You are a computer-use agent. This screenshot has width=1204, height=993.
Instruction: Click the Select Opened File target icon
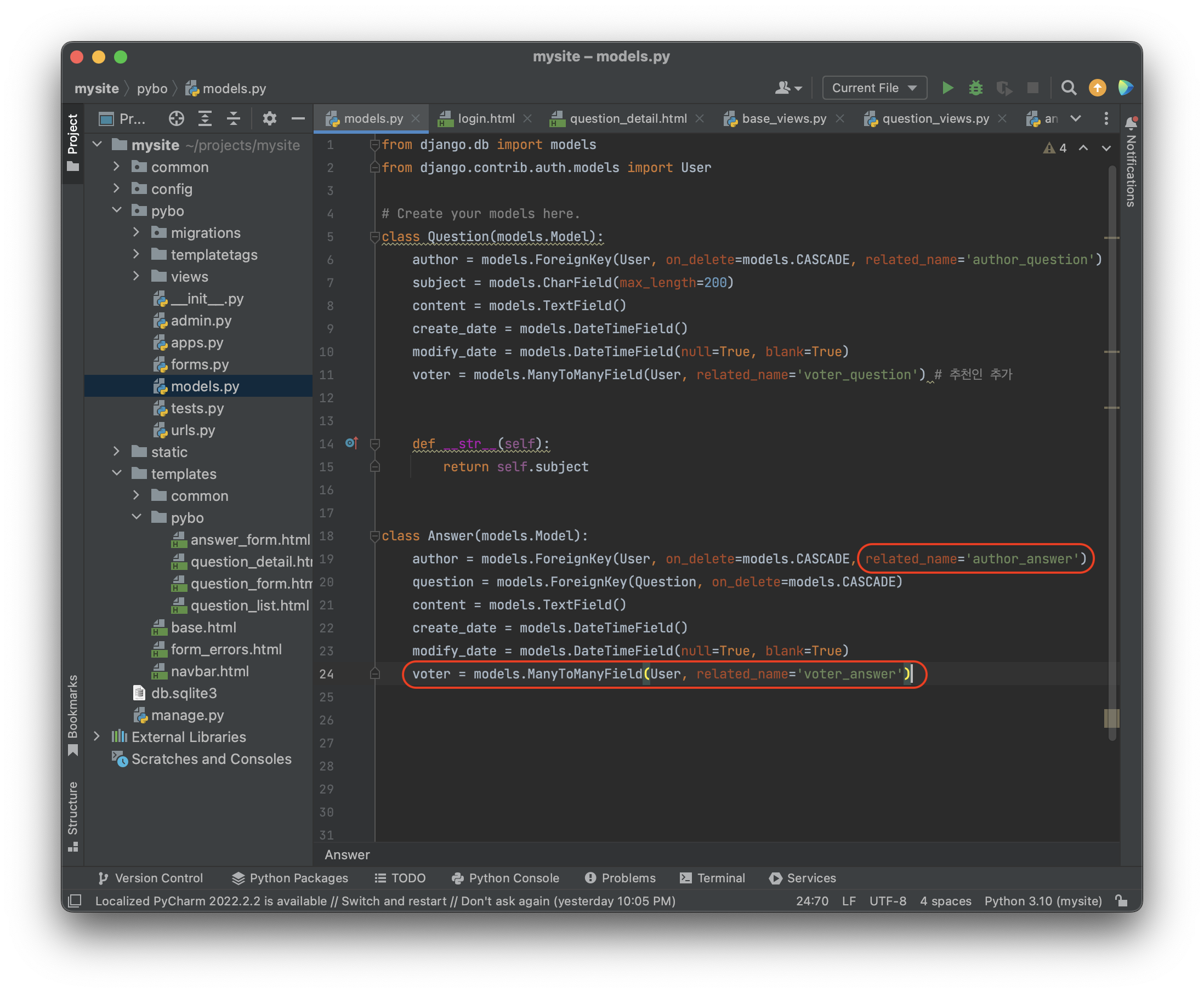[x=176, y=119]
